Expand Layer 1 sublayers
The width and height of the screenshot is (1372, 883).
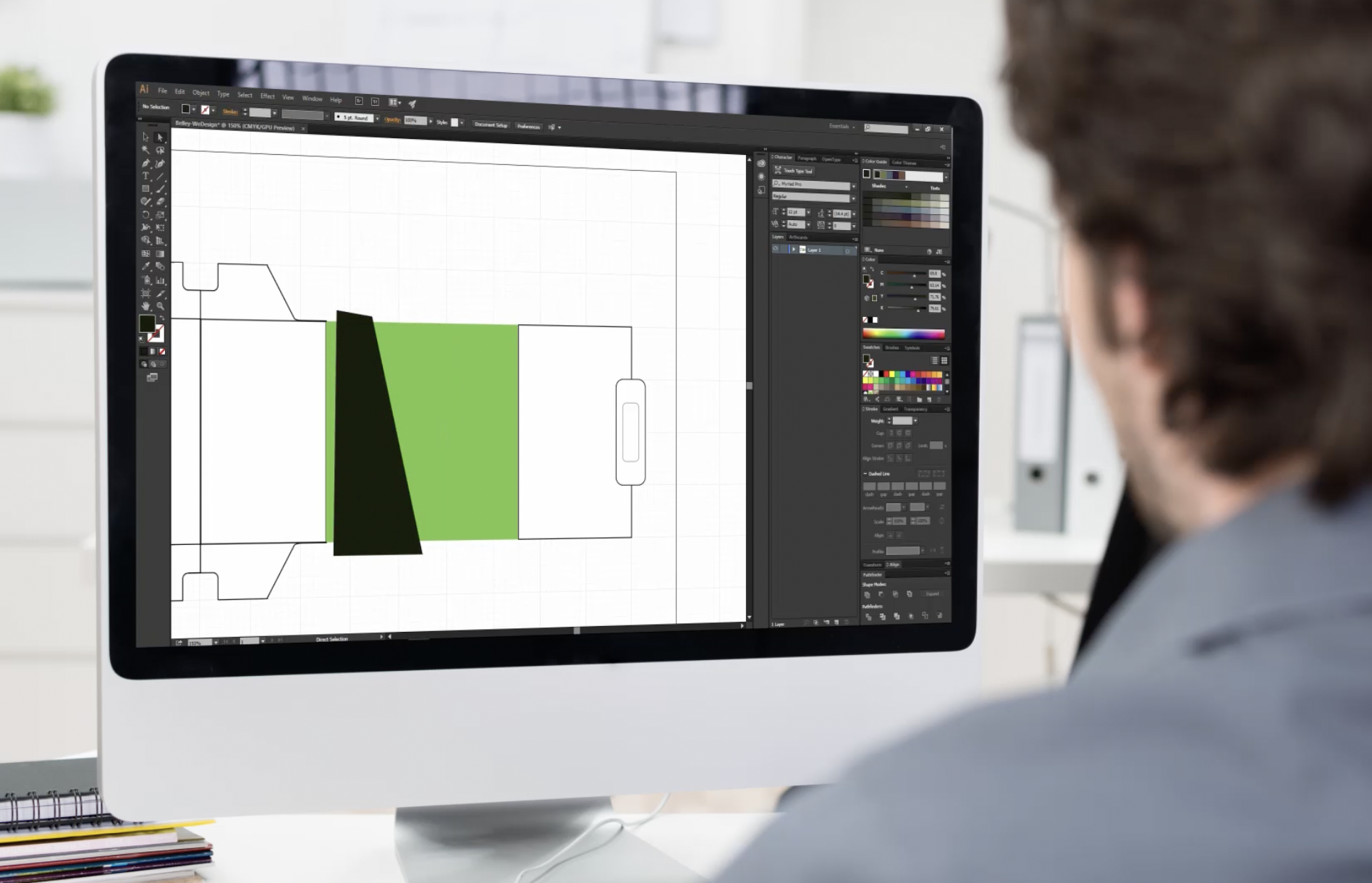[x=793, y=249]
